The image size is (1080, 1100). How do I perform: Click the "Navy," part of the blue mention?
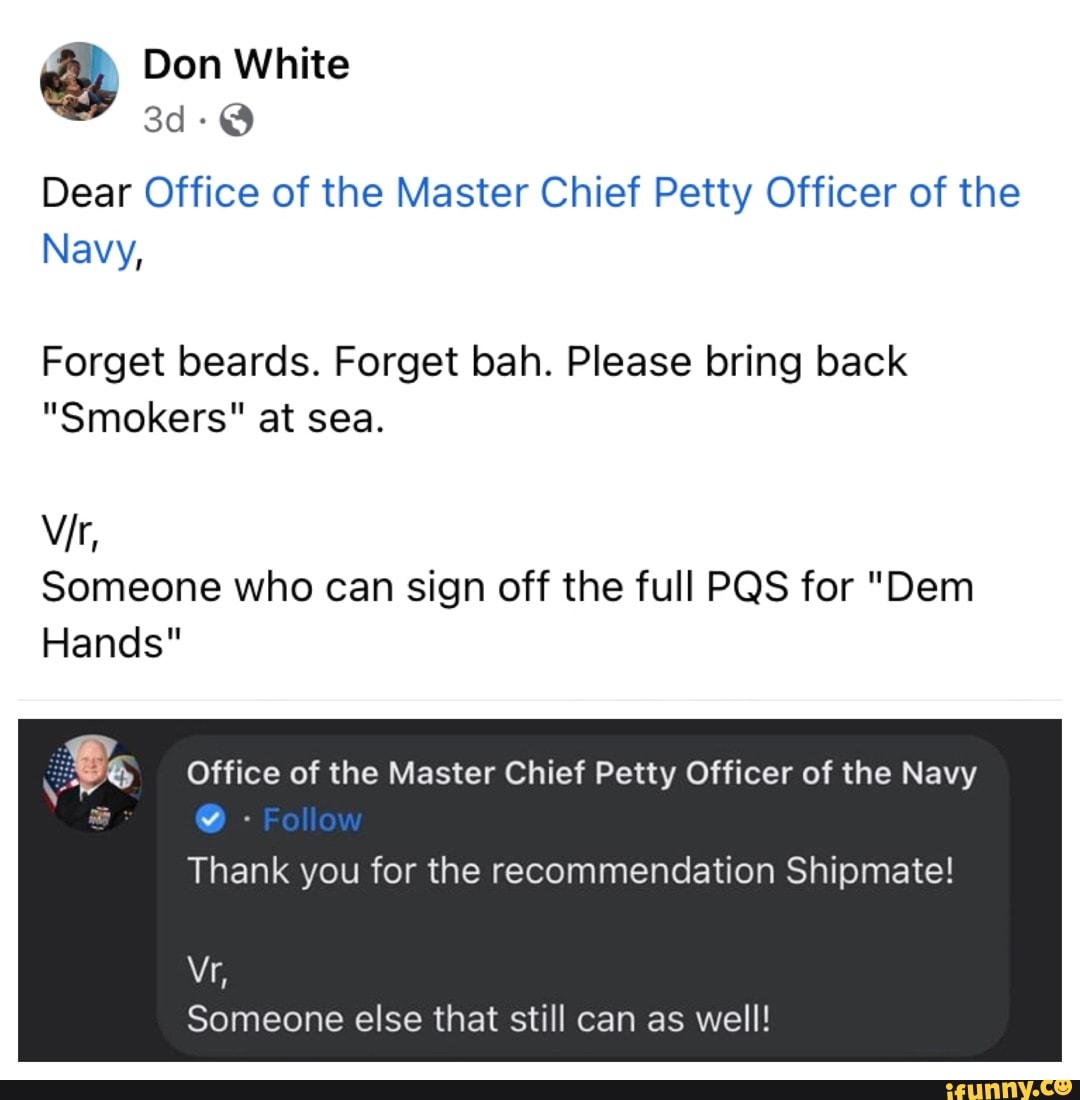click(90, 249)
